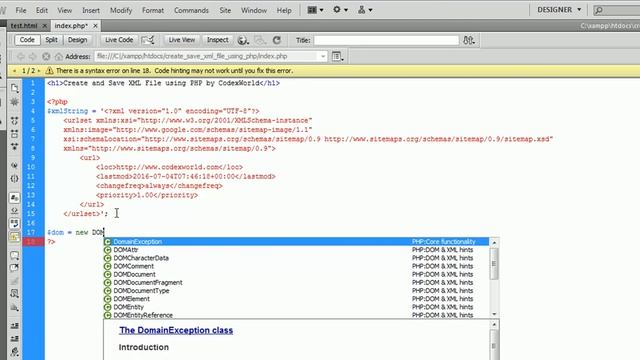Click the stop loading icon
Screen dimensions: 640x360
click(46, 56)
